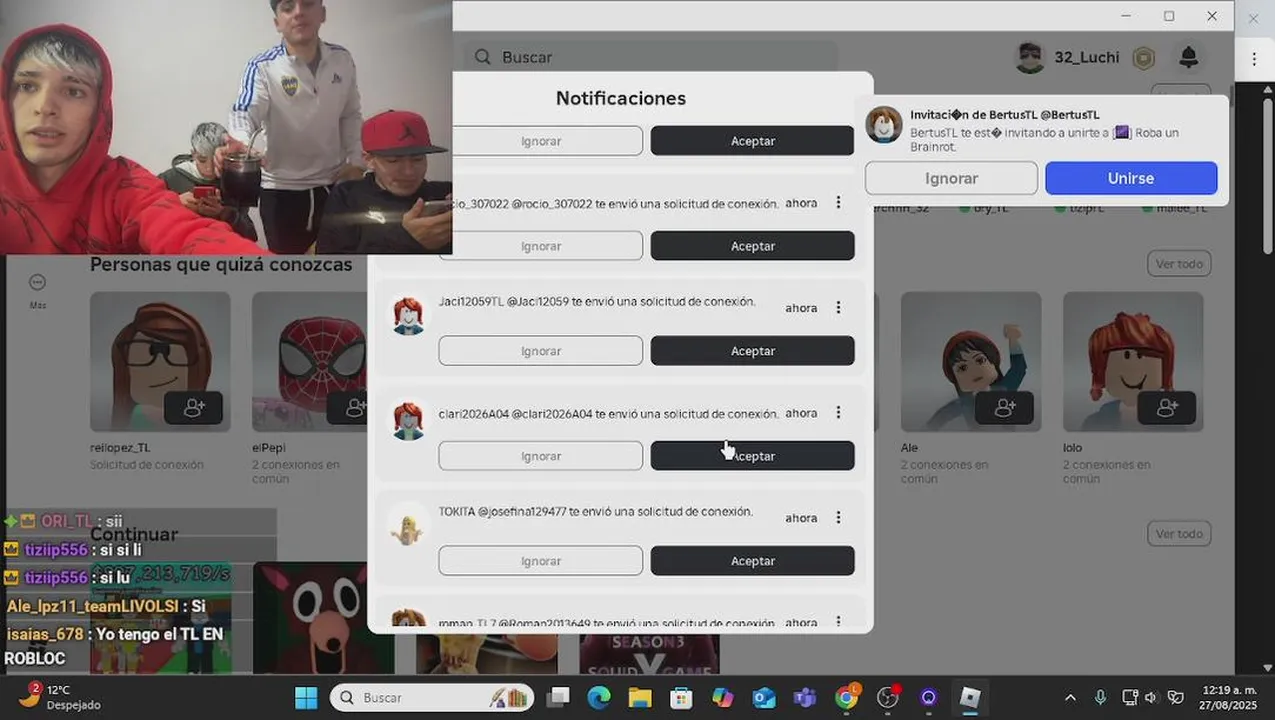Open options menu for rocio_307022 request
Viewport: 1275px width, 720px height.
[x=838, y=203]
